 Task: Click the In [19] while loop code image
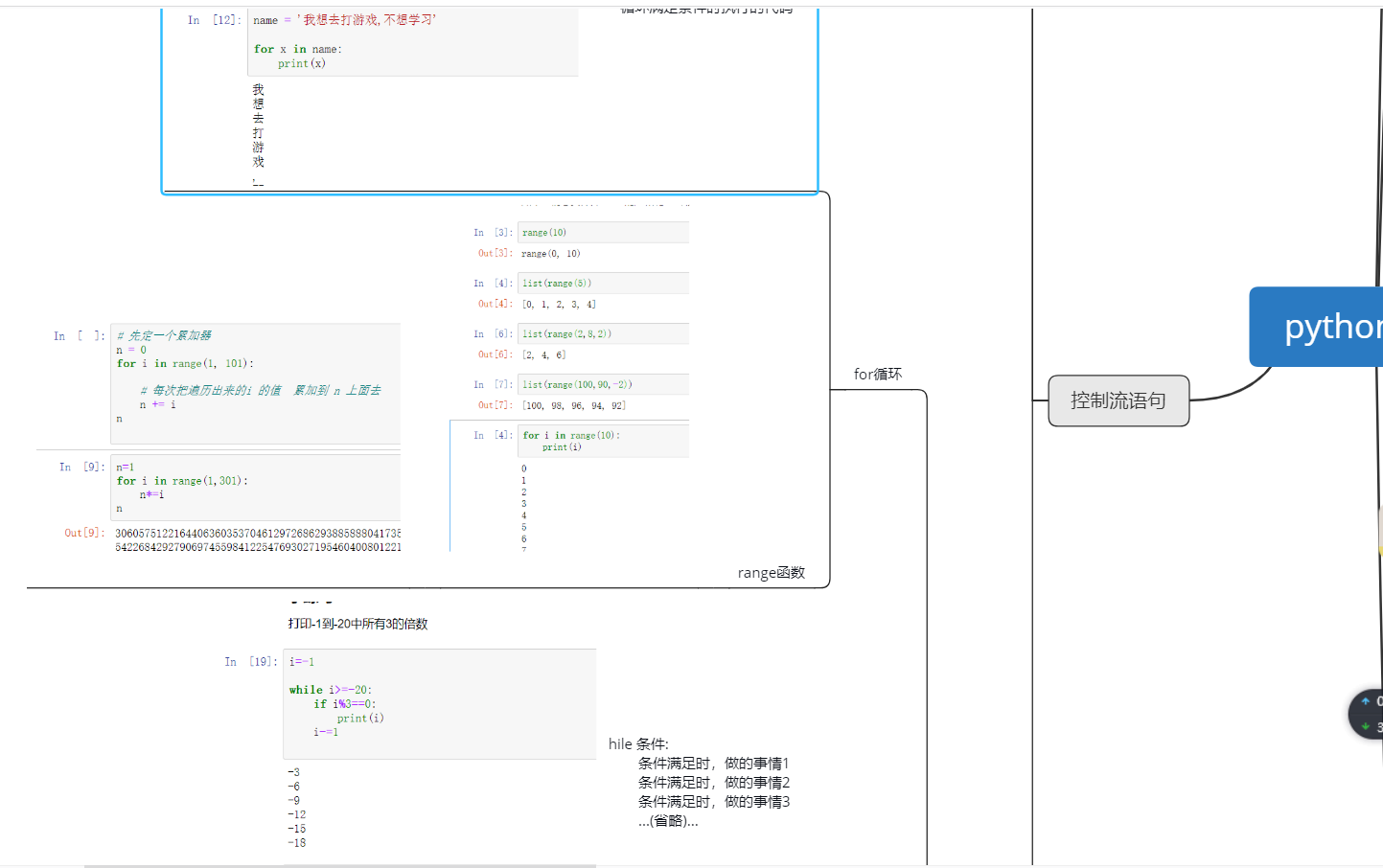[439, 703]
